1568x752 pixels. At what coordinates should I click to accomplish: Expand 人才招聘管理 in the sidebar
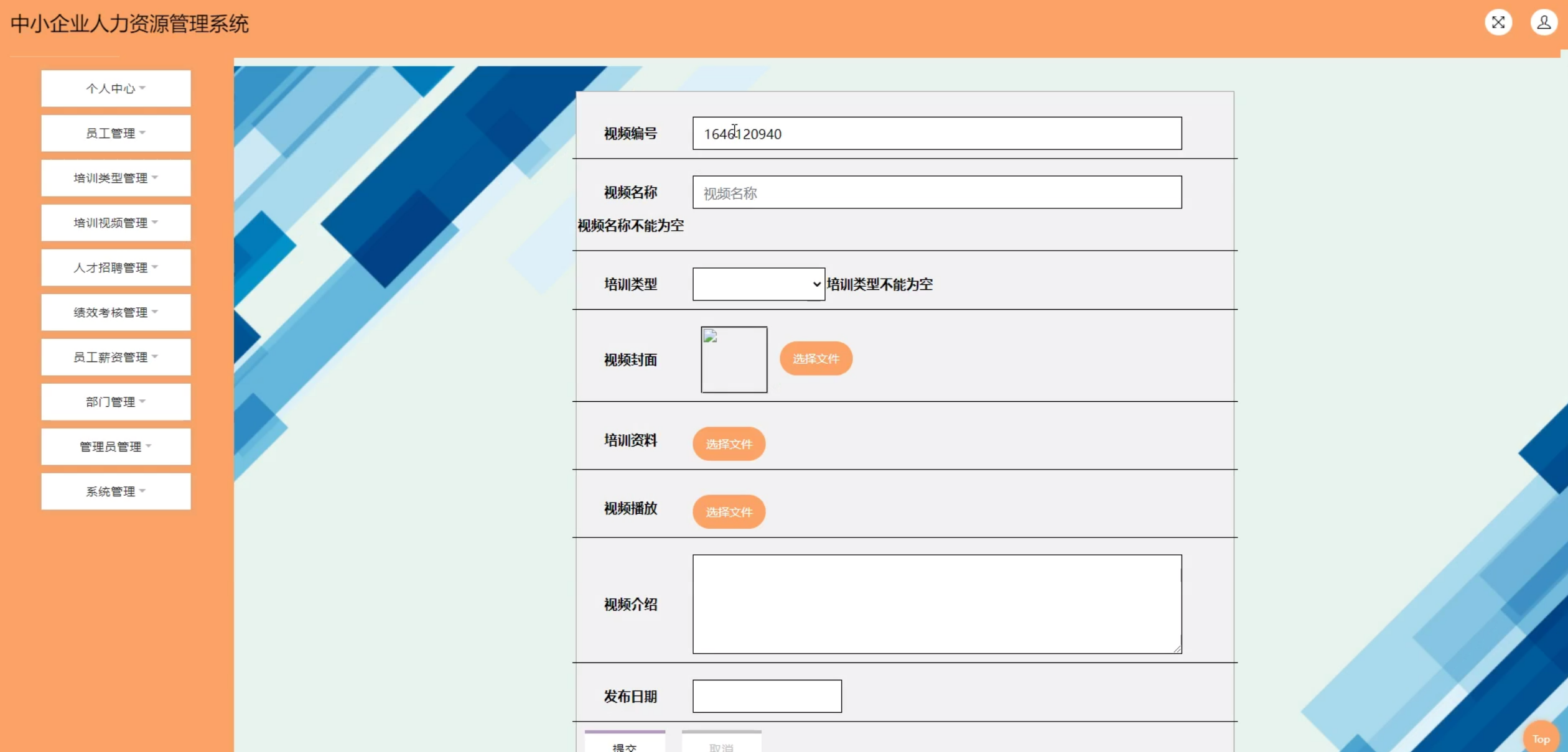pos(116,267)
